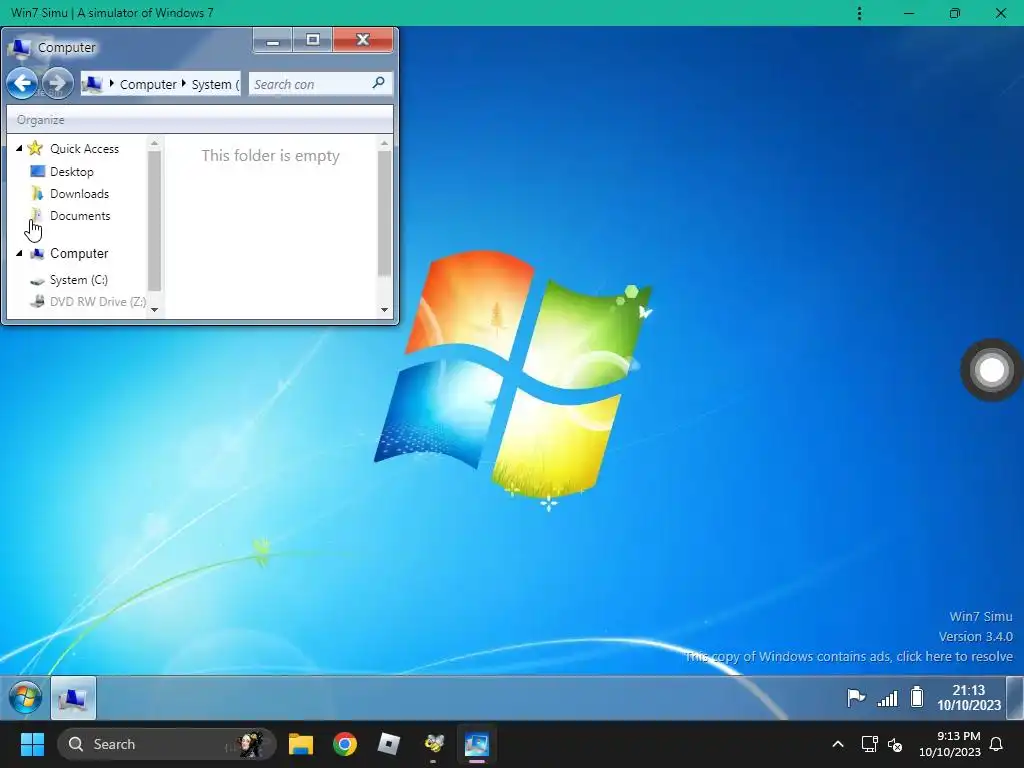Select System in the address breadcrumb
1024x768 pixels.
pos(216,84)
